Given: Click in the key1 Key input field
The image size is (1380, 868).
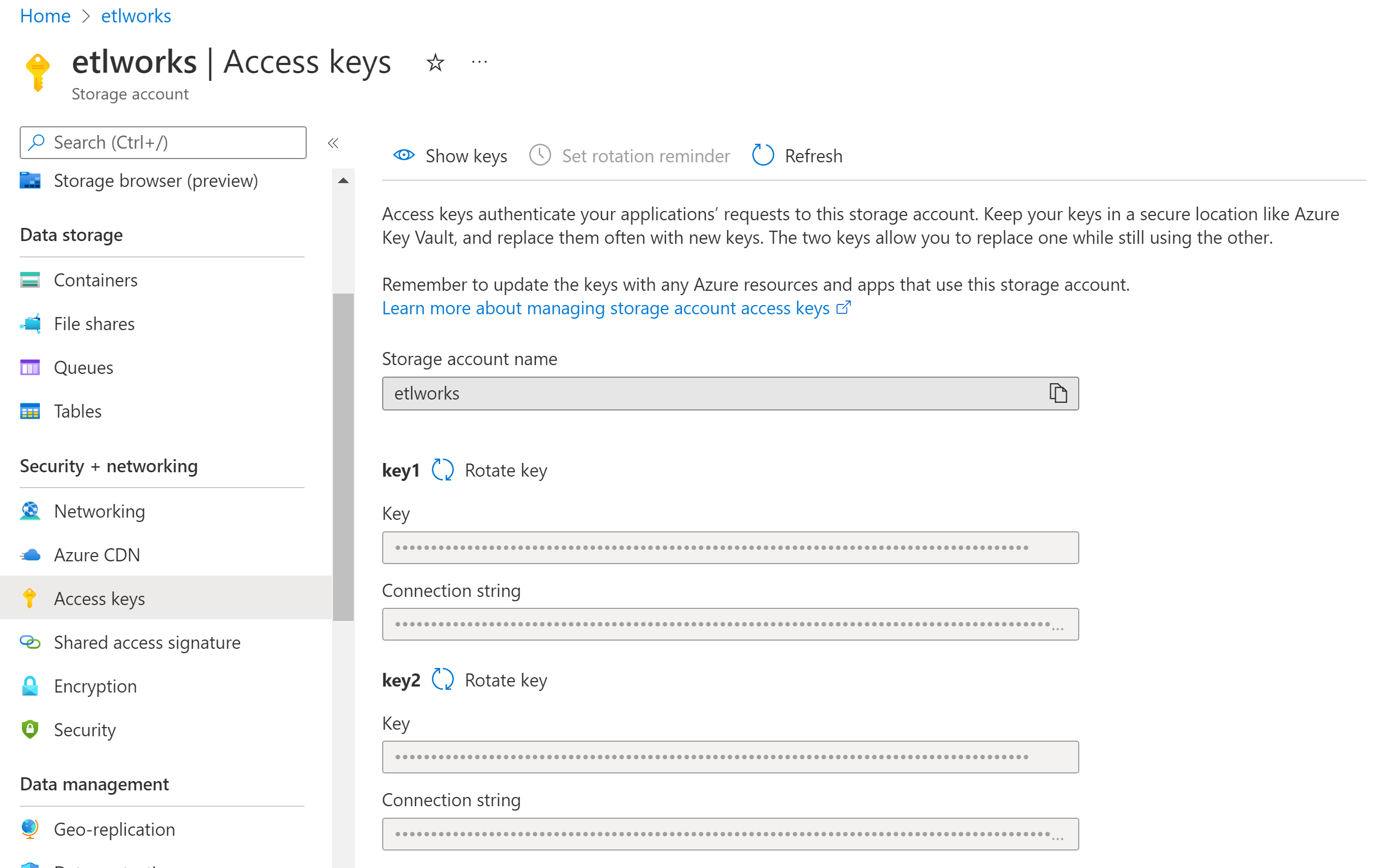Looking at the screenshot, I should coord(730,547).
